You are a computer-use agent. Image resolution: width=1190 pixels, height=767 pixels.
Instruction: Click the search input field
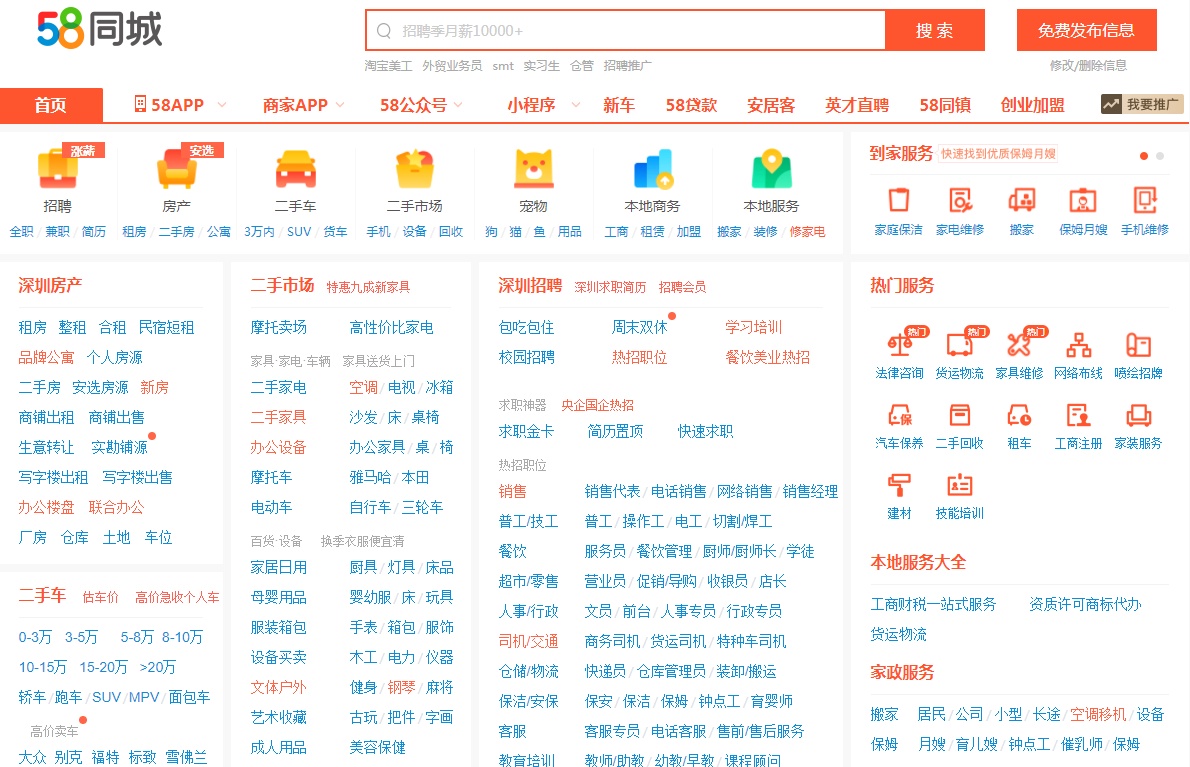[x=626, y=30]
